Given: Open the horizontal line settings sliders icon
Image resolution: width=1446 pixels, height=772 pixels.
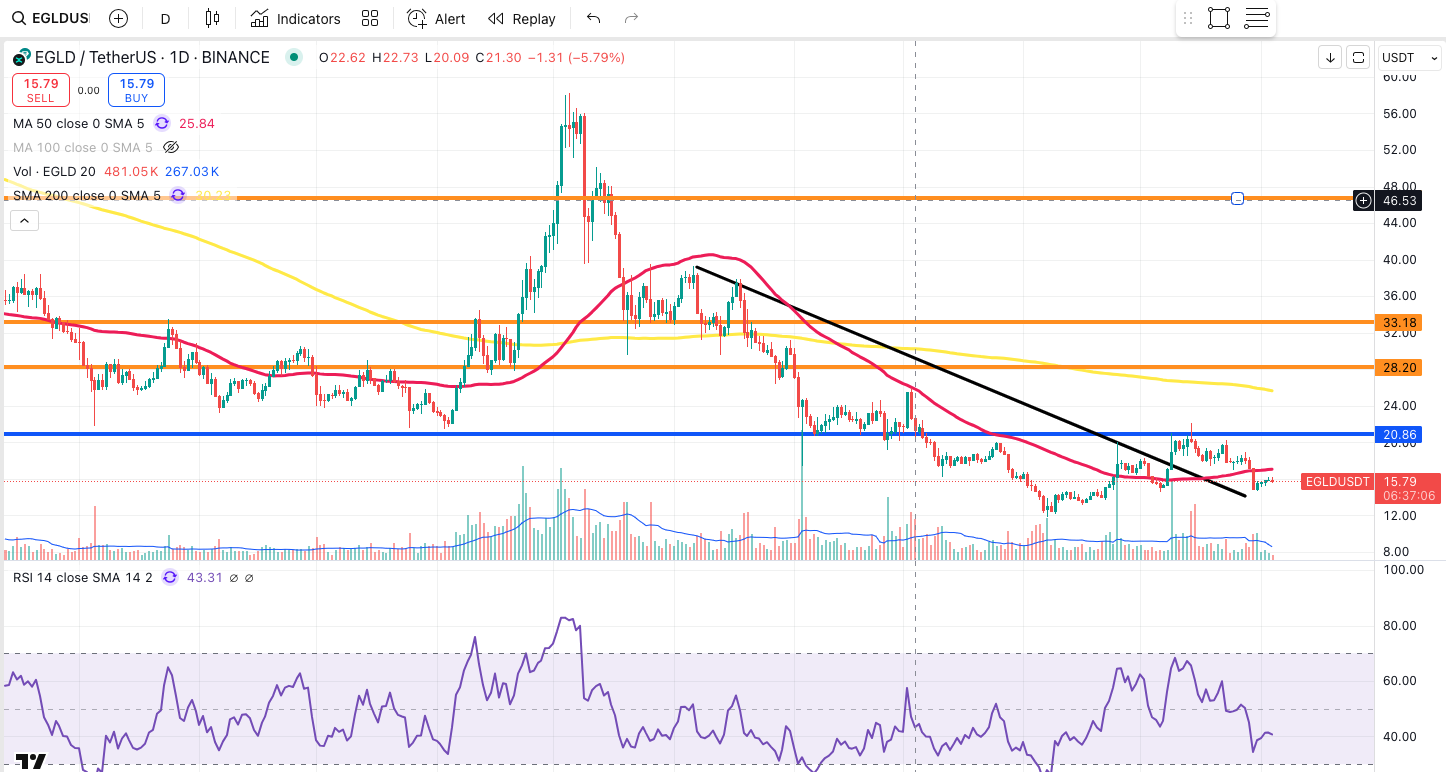Looking at the screenshot, I should [1257, 18].
